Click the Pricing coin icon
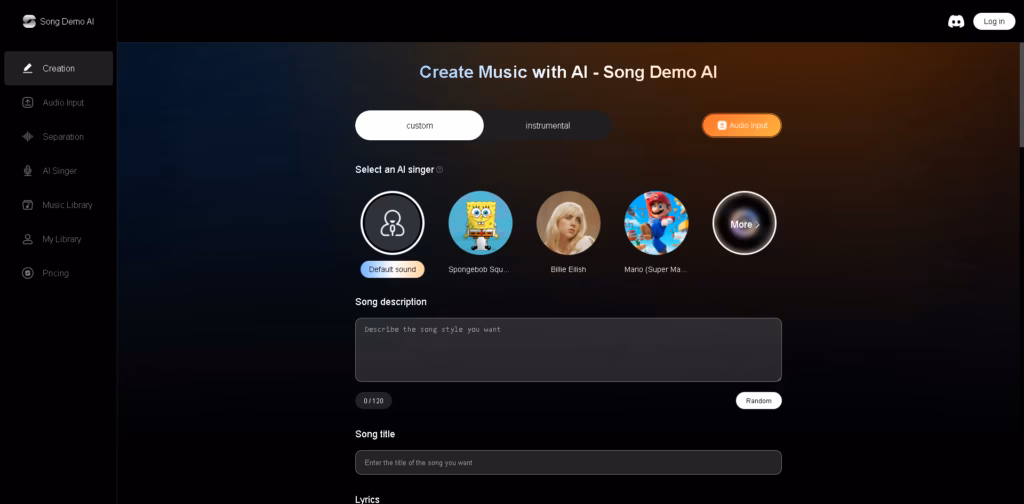Image resolution: width=1024 pixels, height=504 pixels. (x=27, y=273)
